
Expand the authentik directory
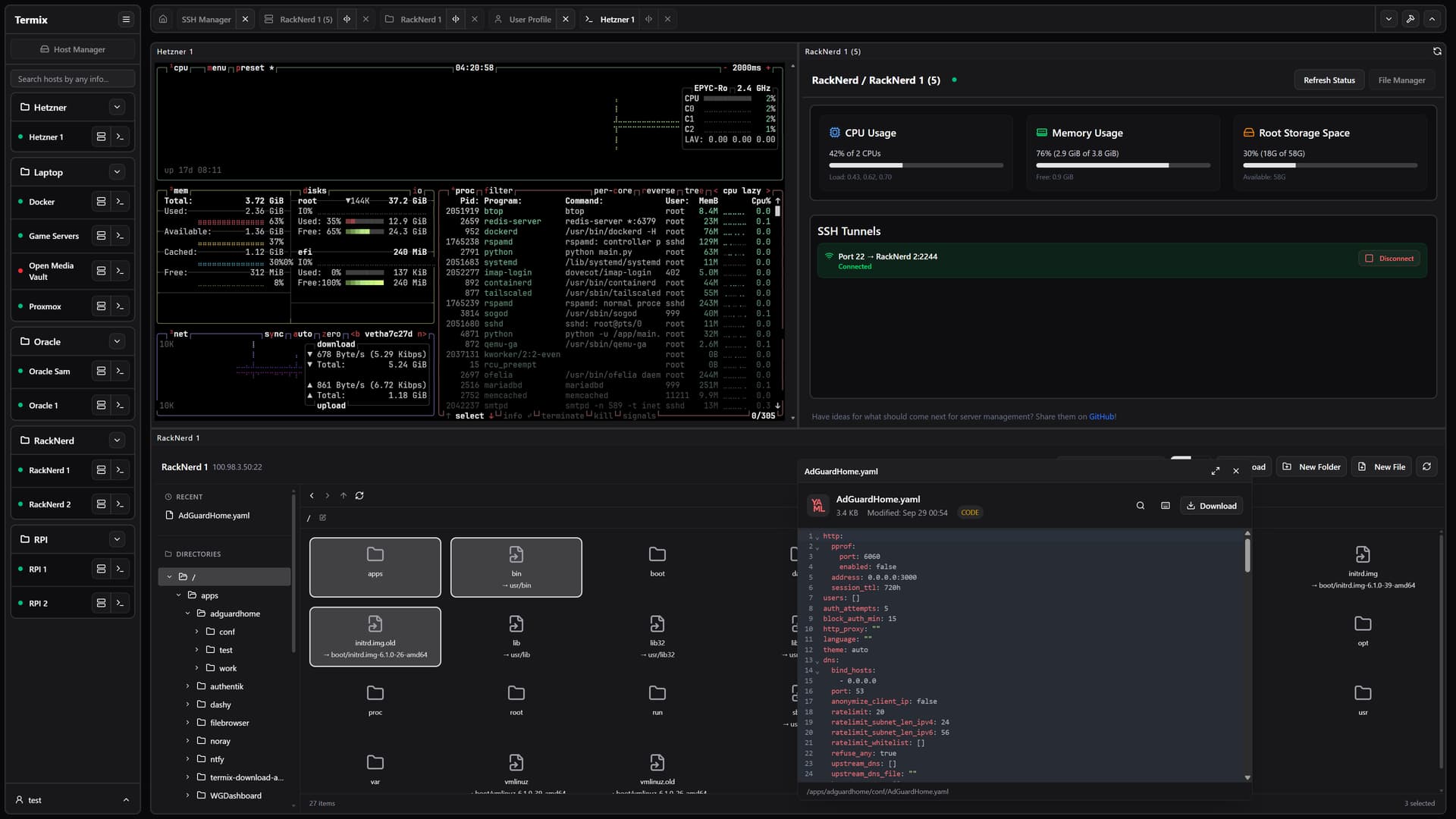(x=187, y=686)
